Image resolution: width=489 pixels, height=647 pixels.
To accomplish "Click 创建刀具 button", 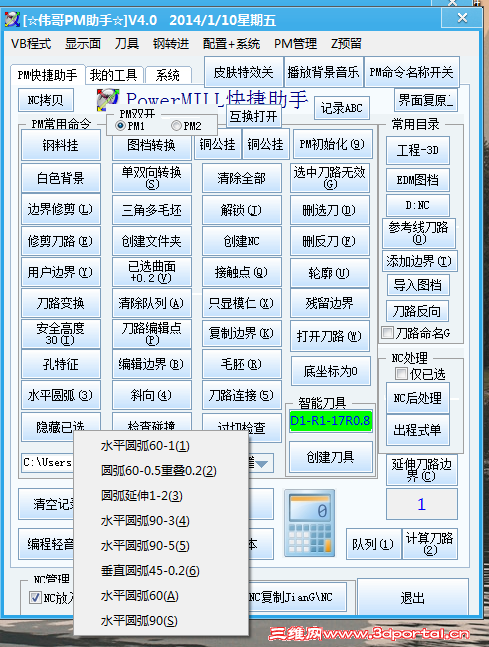I will click(331, 457).
